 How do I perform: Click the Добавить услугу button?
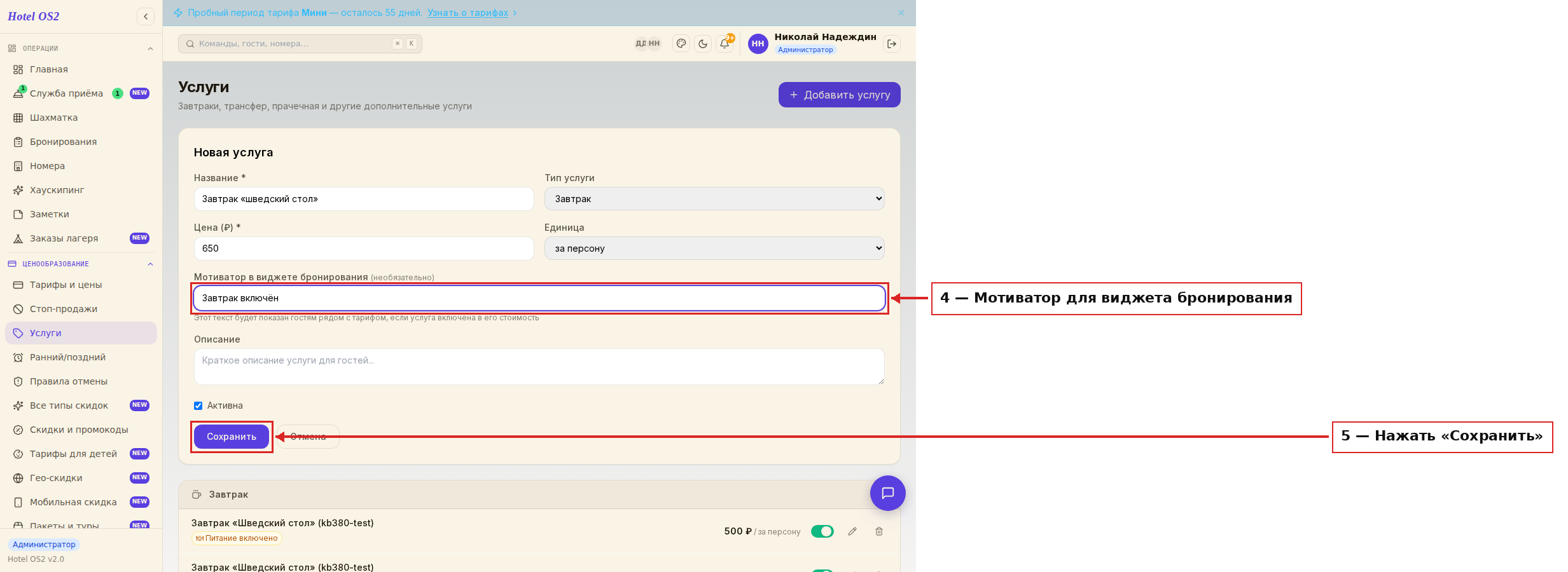pyautogui.click(x=839, y=95)
